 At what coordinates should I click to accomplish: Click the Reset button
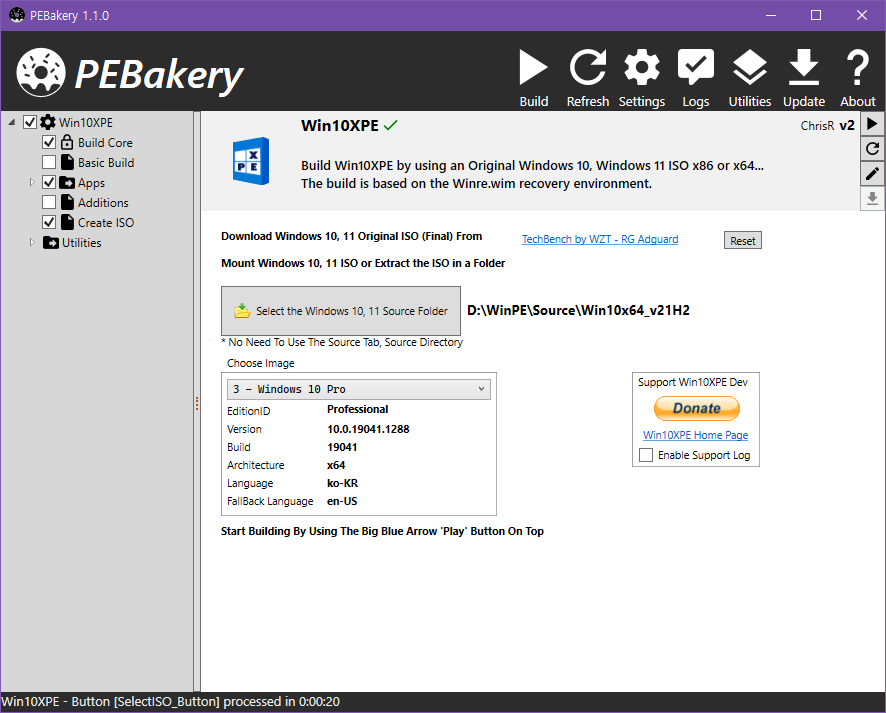coord(742,240)
